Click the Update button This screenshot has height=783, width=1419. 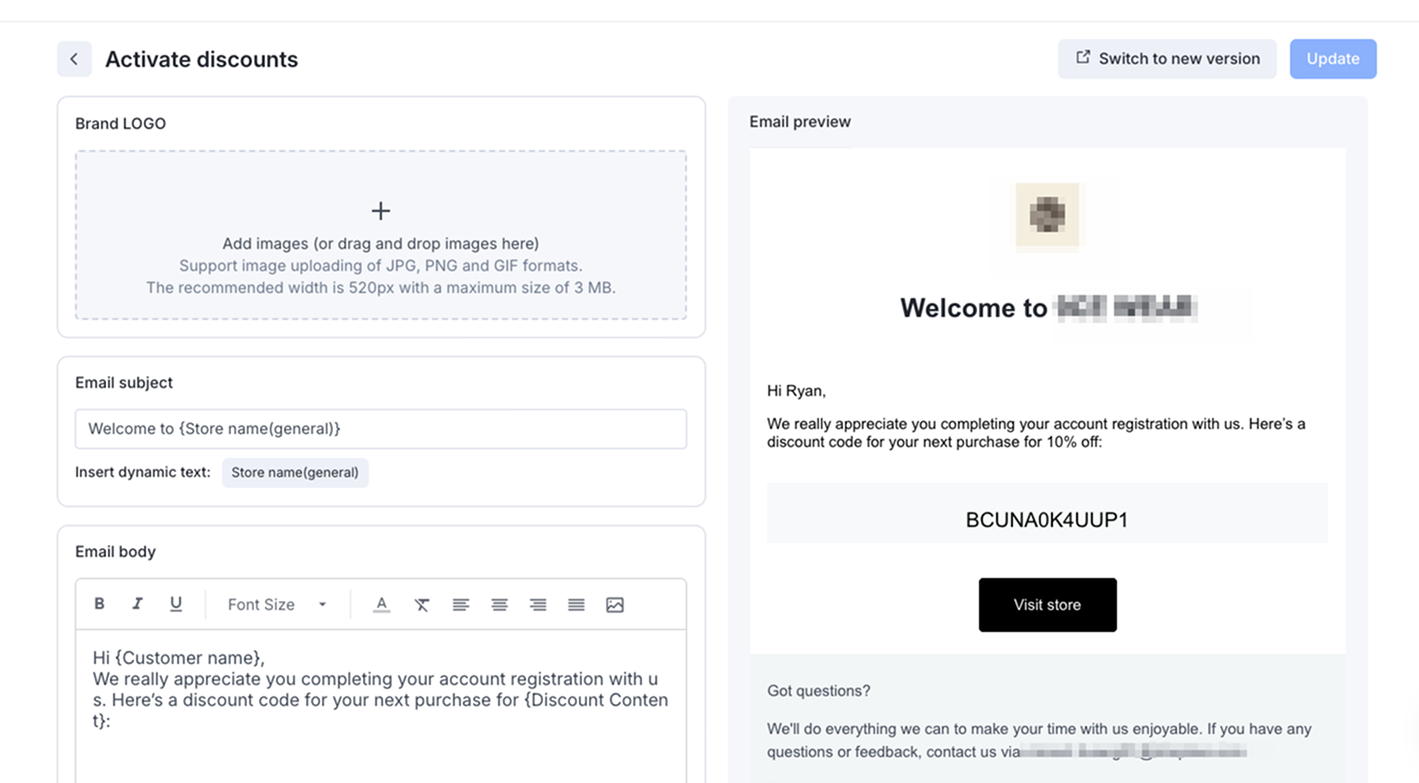1332,59
